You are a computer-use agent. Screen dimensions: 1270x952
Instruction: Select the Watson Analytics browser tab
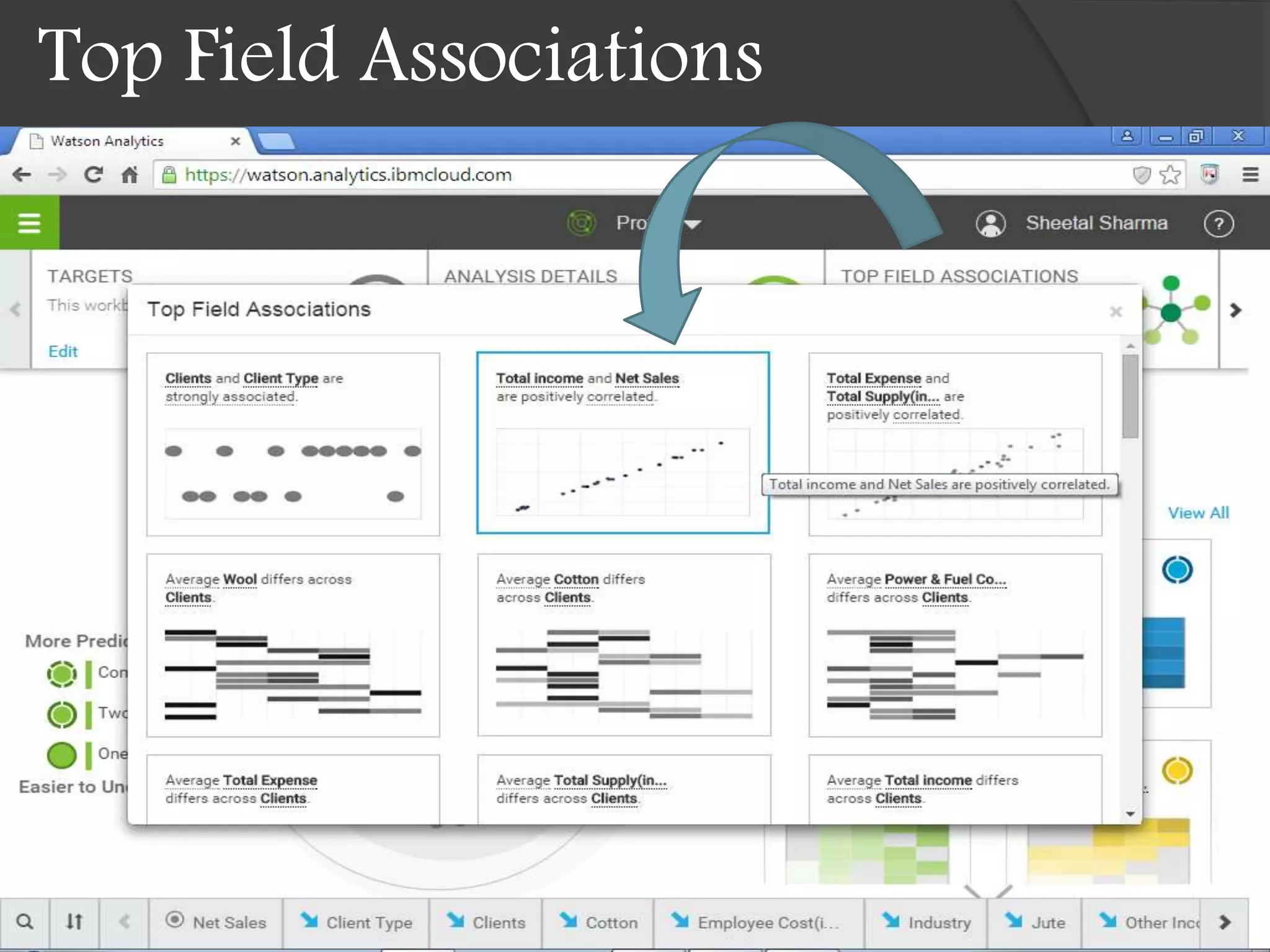point(130,141)
